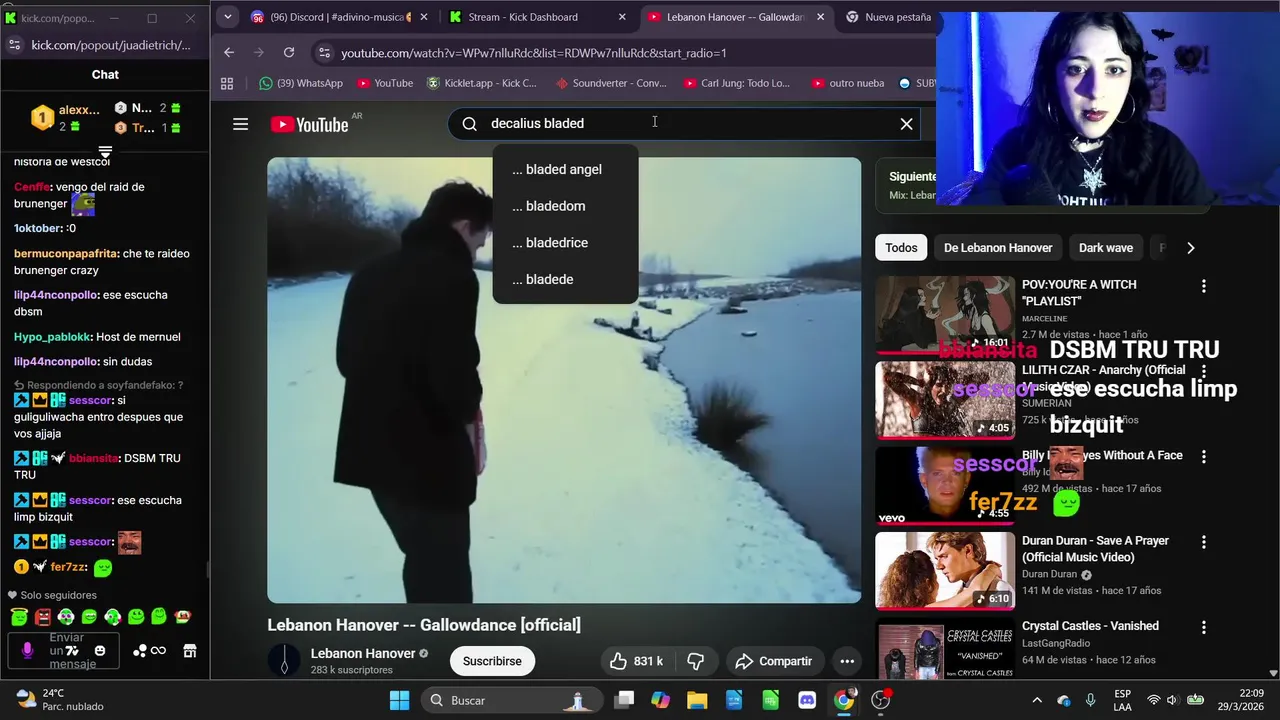Launch Copilot from the taskbar
Image resolution: width=1280 pixels, height=720 pixels.
(660, 700)
